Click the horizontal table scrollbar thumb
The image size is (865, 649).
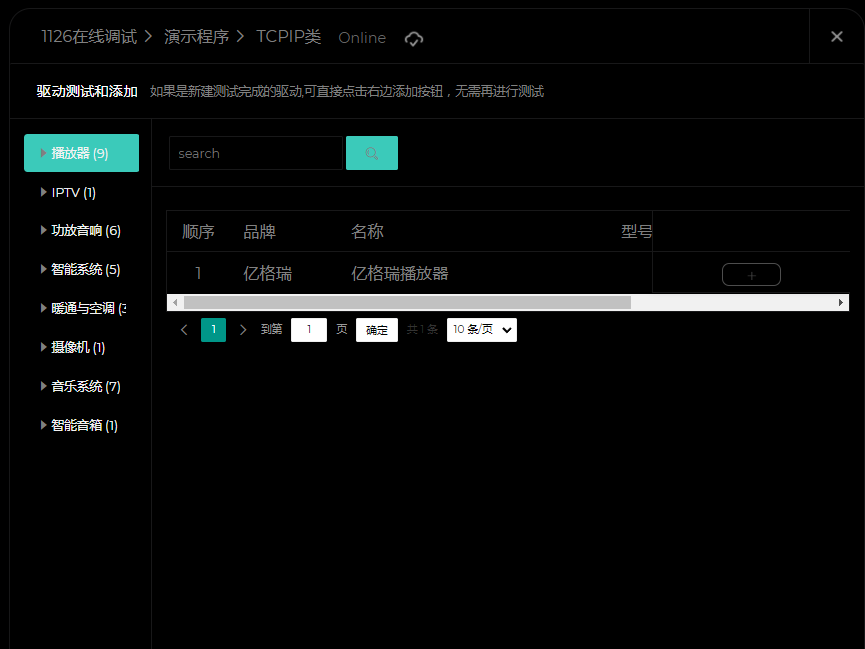point(407,302)
